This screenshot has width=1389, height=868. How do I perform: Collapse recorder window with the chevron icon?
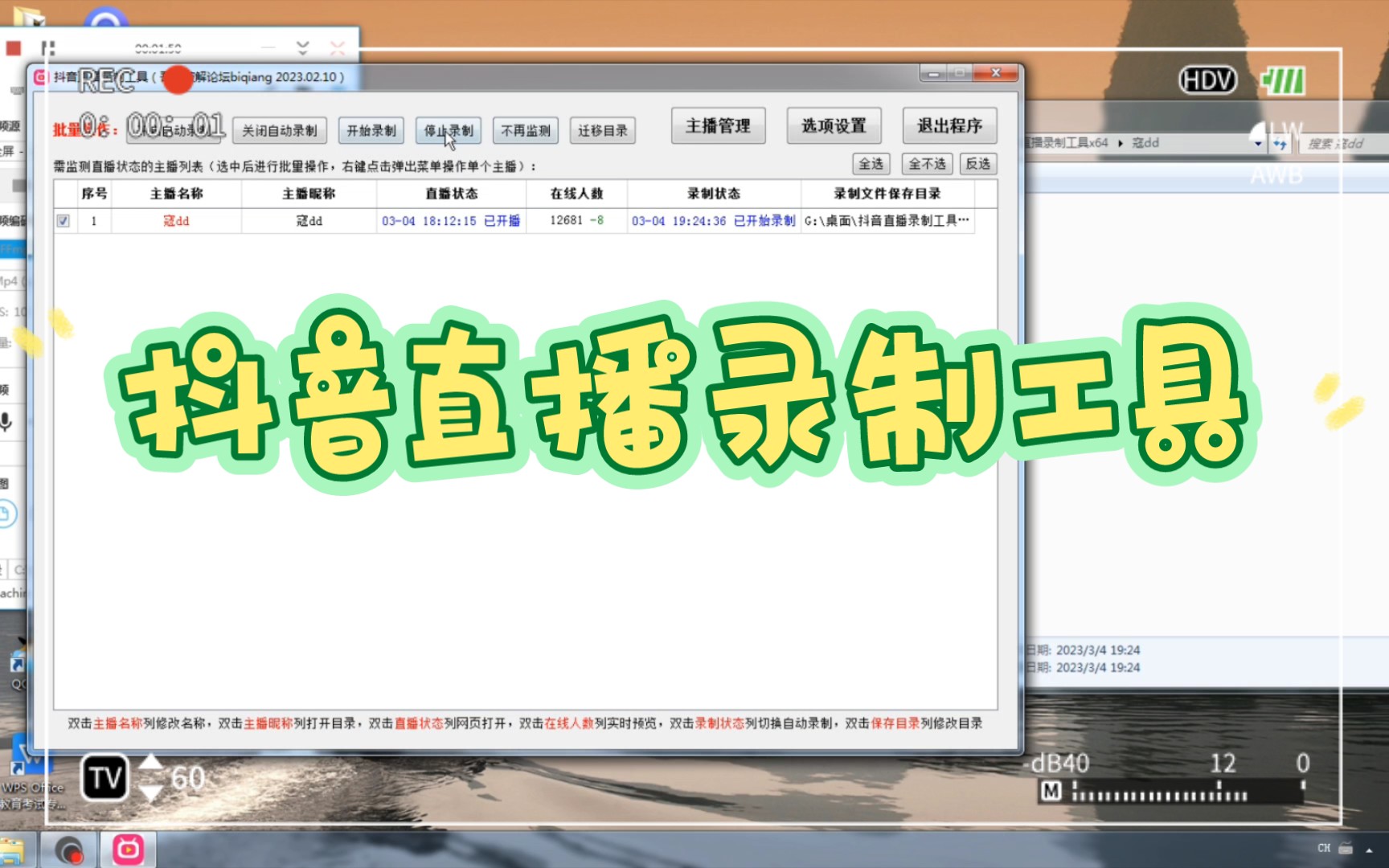click(x=302, y=47)
